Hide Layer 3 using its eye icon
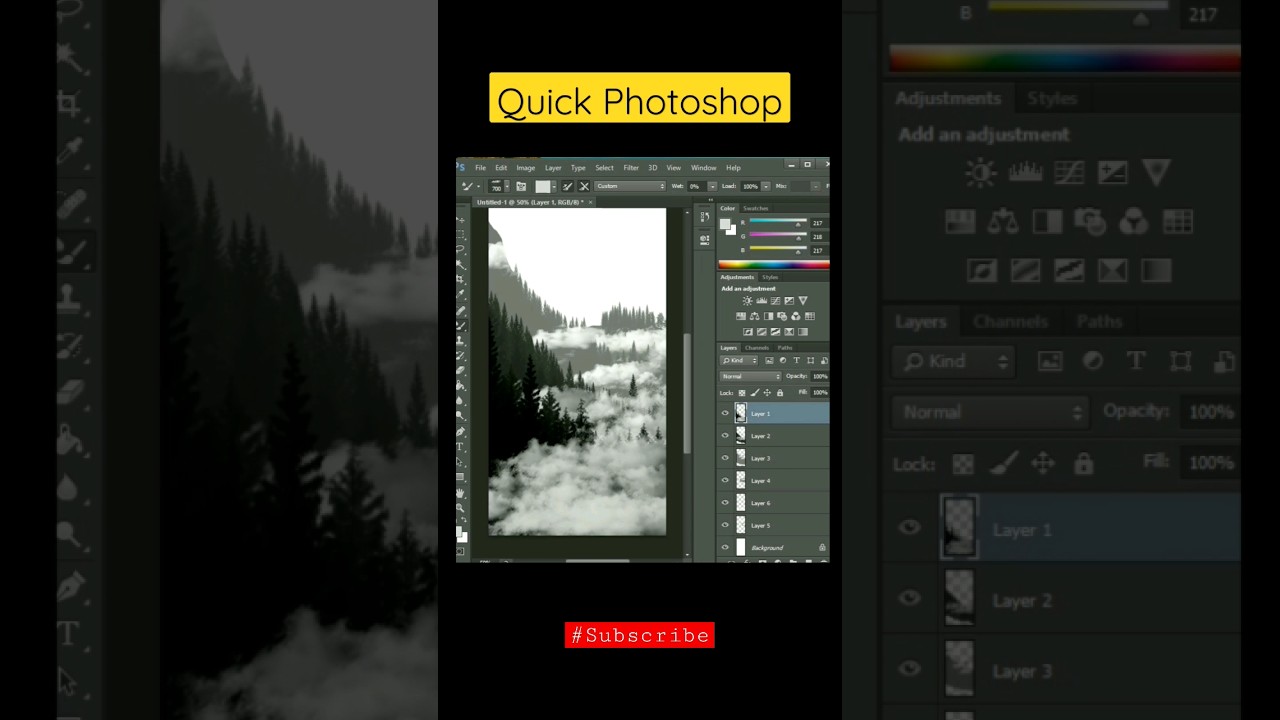1280x720 pixels. 725,458
